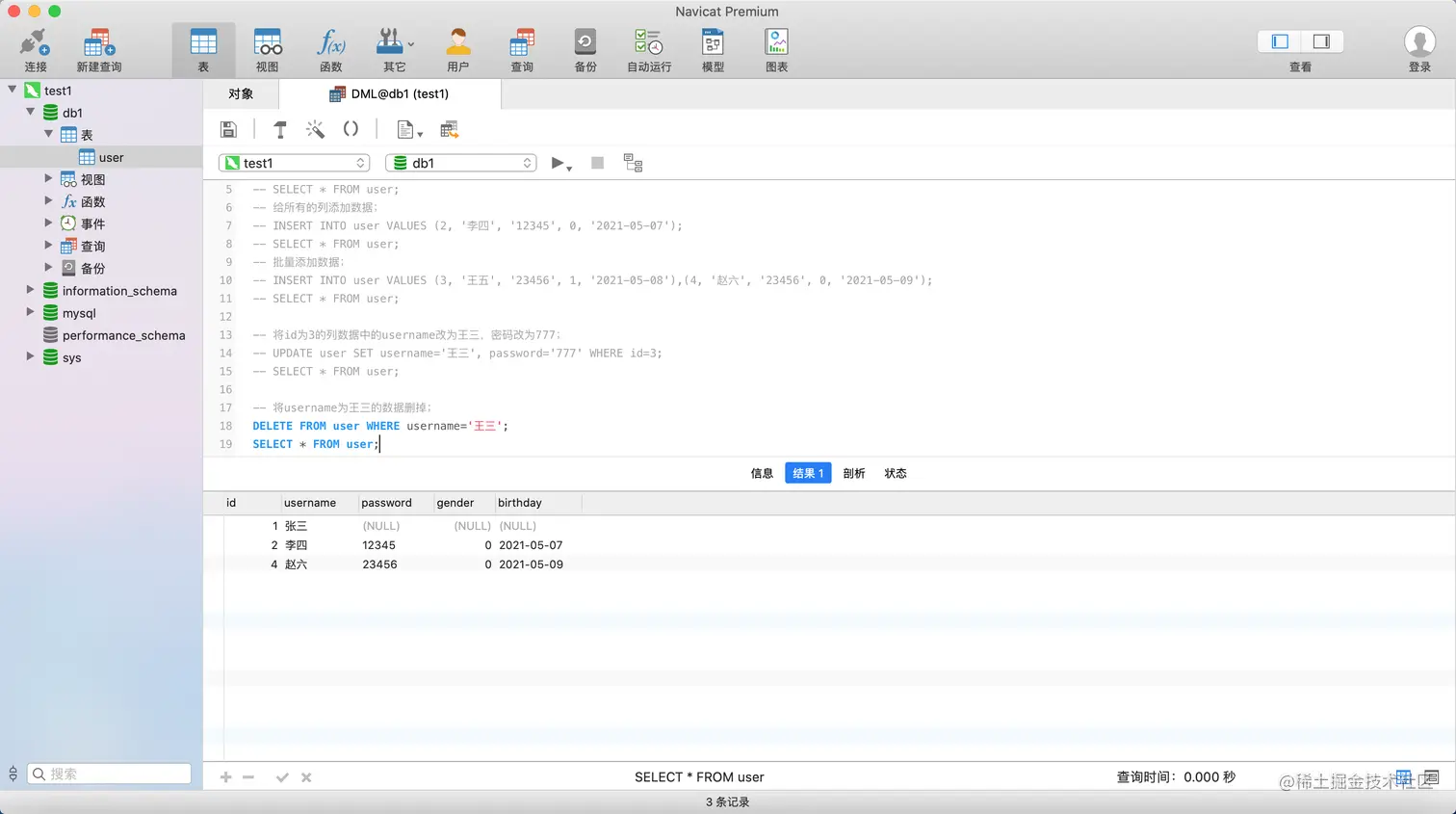Open the 查询 query toolbar icon
1456x814 pixels.
pyautogui.click(x=522, y=50)
